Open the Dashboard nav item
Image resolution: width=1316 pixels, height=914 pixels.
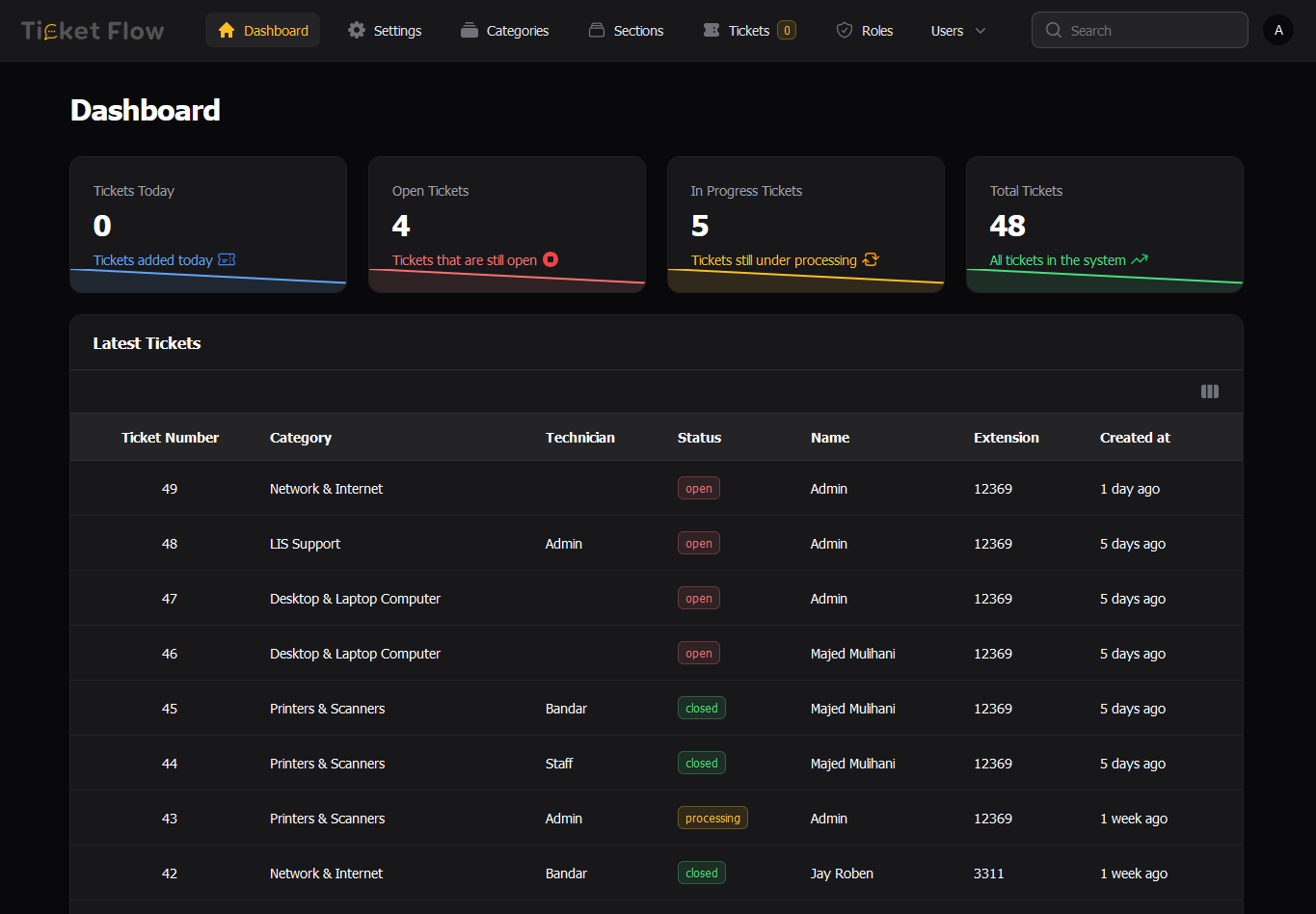(262, 30)
